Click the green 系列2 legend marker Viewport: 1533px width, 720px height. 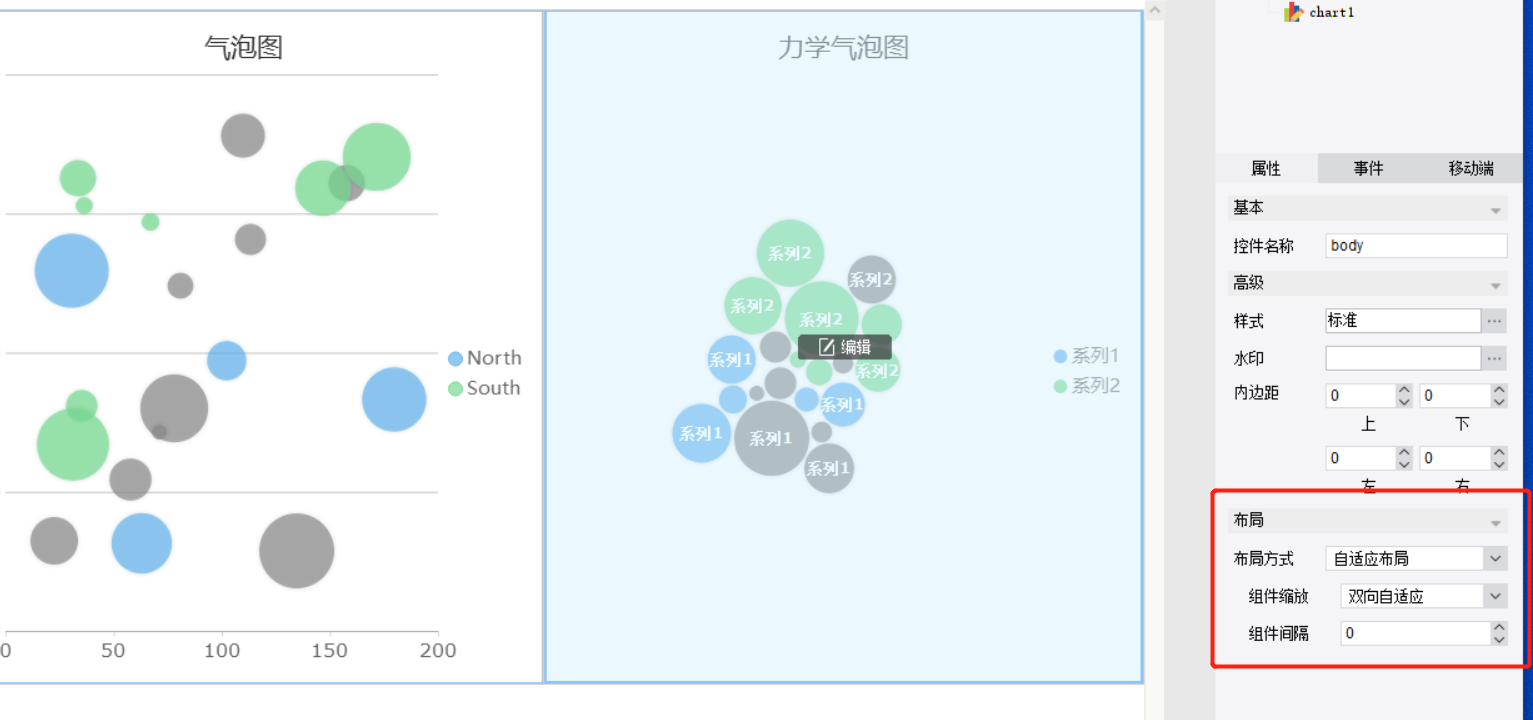pos(1060,386)
